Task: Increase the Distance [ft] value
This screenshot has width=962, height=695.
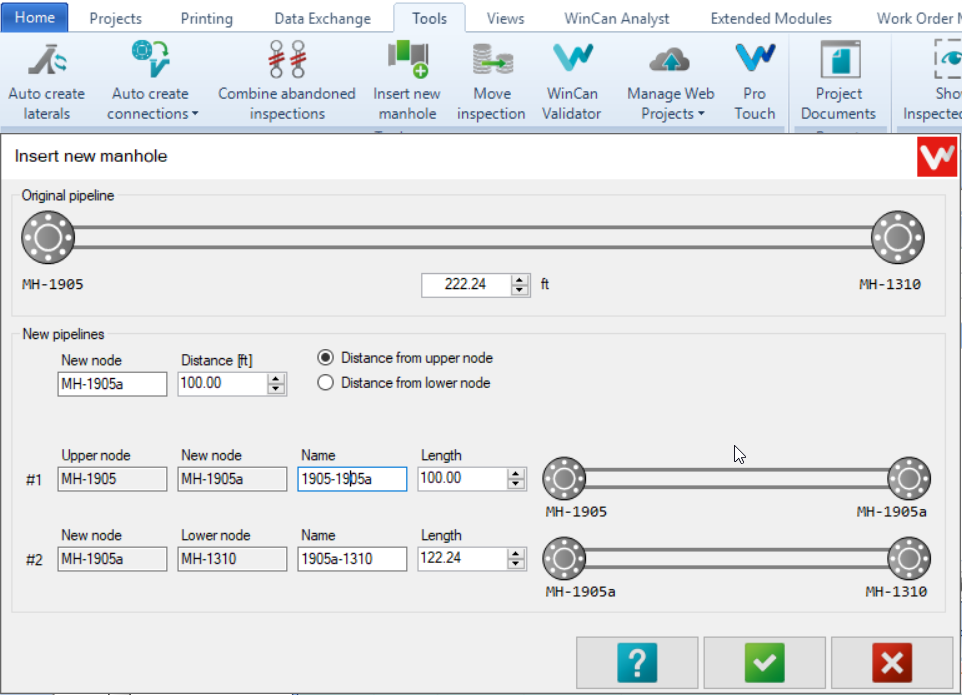Action: (x=276, y=379)
